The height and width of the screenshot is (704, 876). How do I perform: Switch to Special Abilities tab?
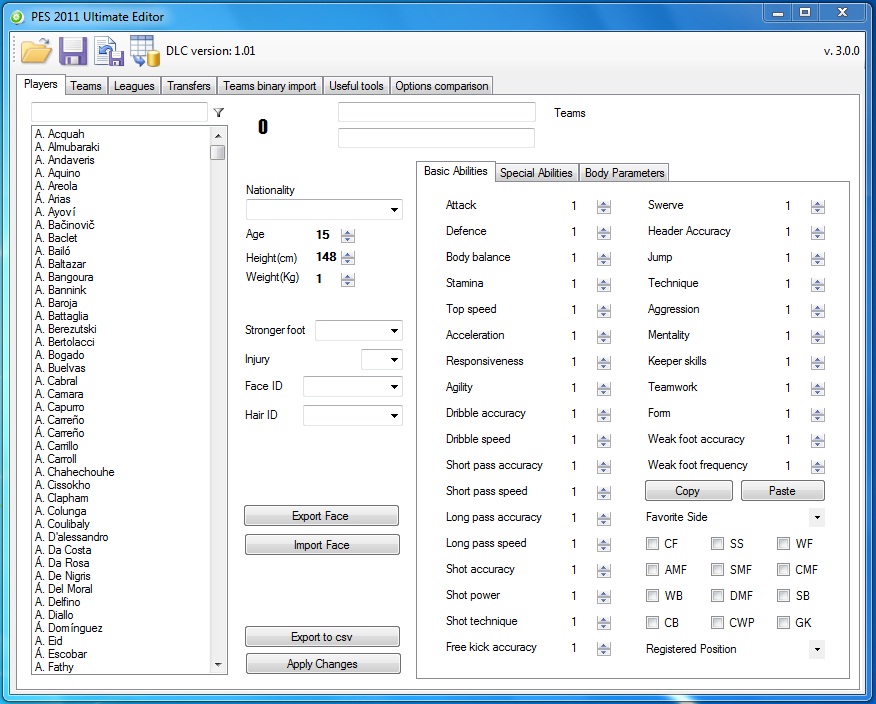pos(536,173)
